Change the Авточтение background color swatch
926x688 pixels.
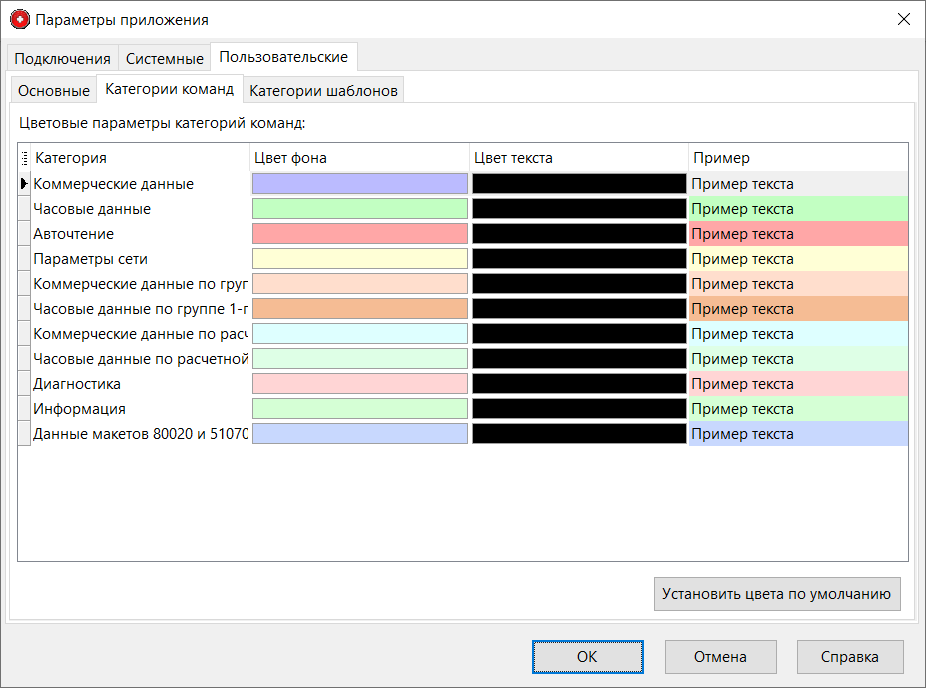359,234
